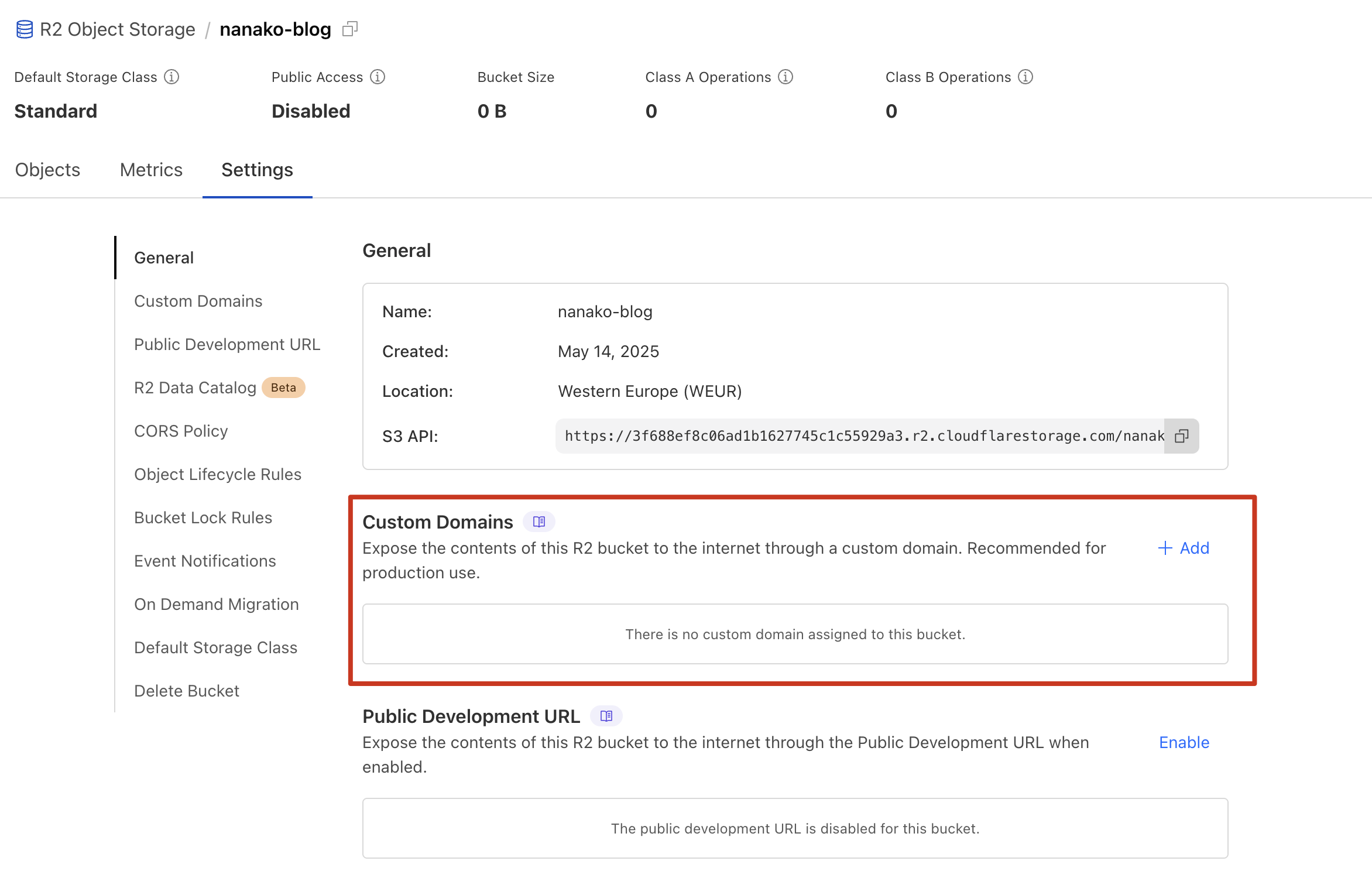
Task: Click the R2 Object Storage database icon
Action: (x=25, y=29)
